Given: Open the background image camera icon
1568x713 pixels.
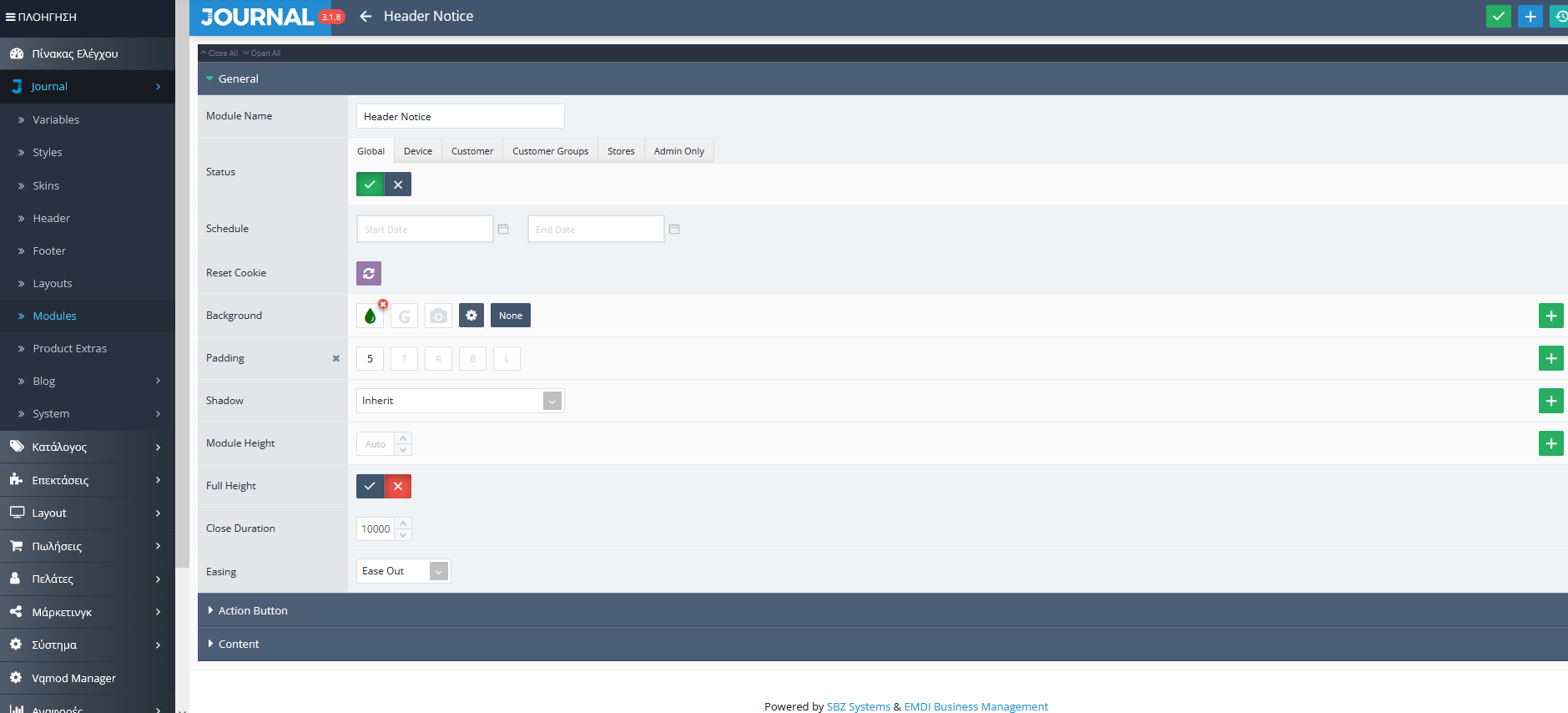Looking at the screenshot, I should click(438, 316).
